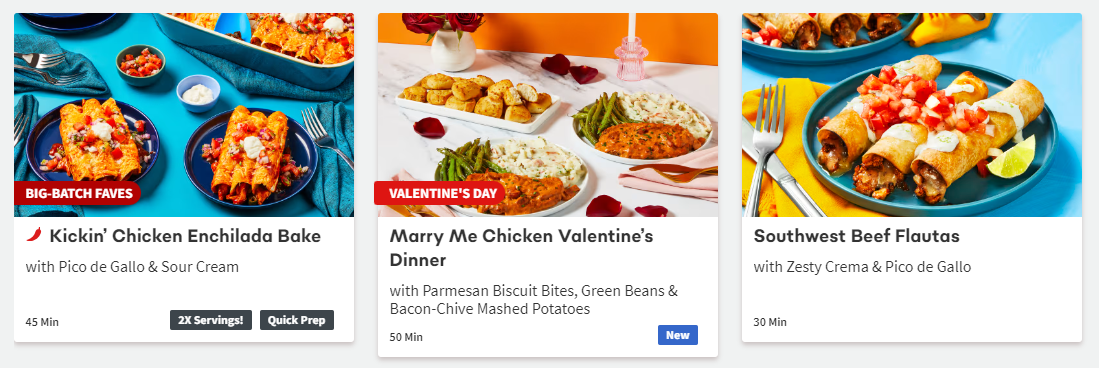The width and height of the screenshot is (1099, 368).
Task: Click the 50 Min cook time label
Action: 406,337
